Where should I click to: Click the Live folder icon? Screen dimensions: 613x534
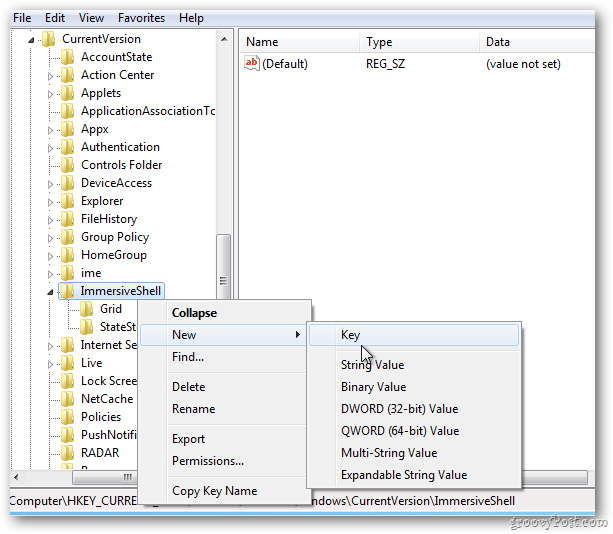coord(68,363)
